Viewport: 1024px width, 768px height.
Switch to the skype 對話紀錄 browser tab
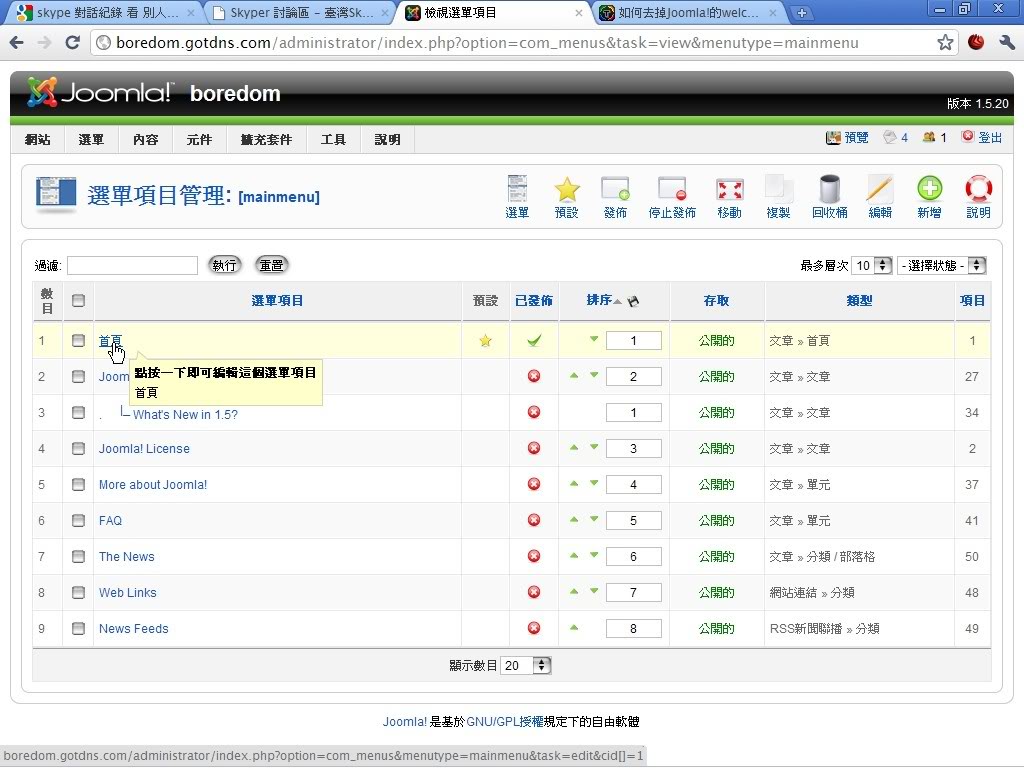click(104, 12)
